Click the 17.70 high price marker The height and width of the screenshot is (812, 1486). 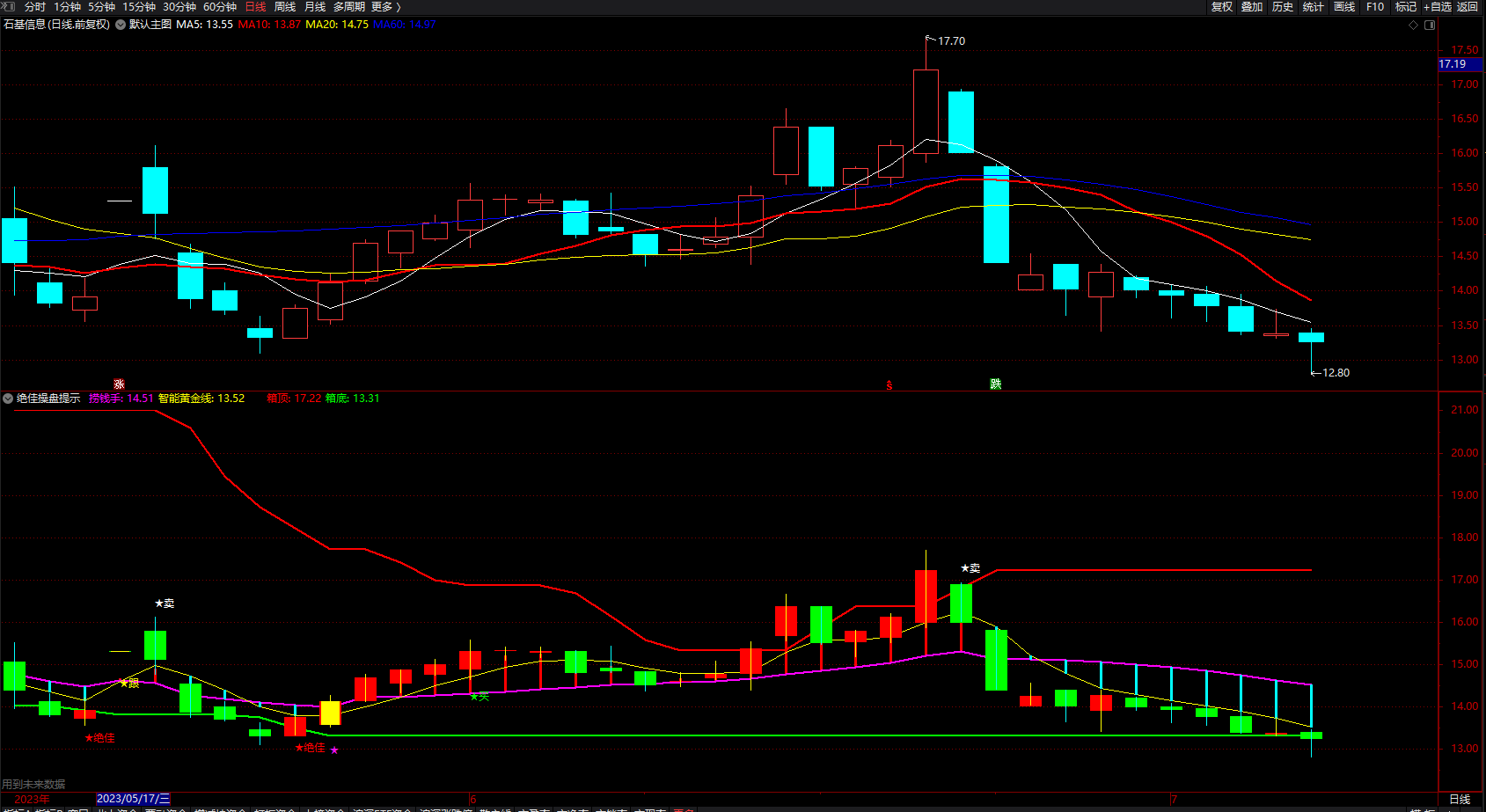951,41
